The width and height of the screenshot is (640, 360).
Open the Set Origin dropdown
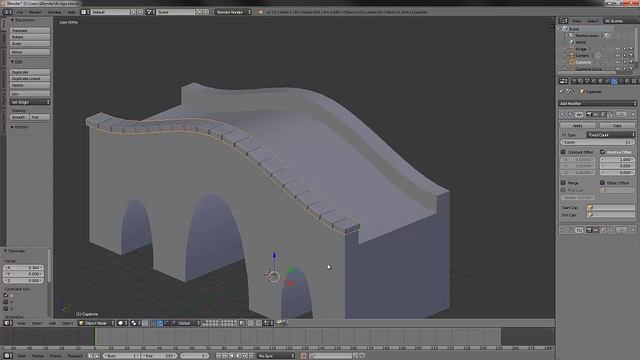[x=30, y=102]
